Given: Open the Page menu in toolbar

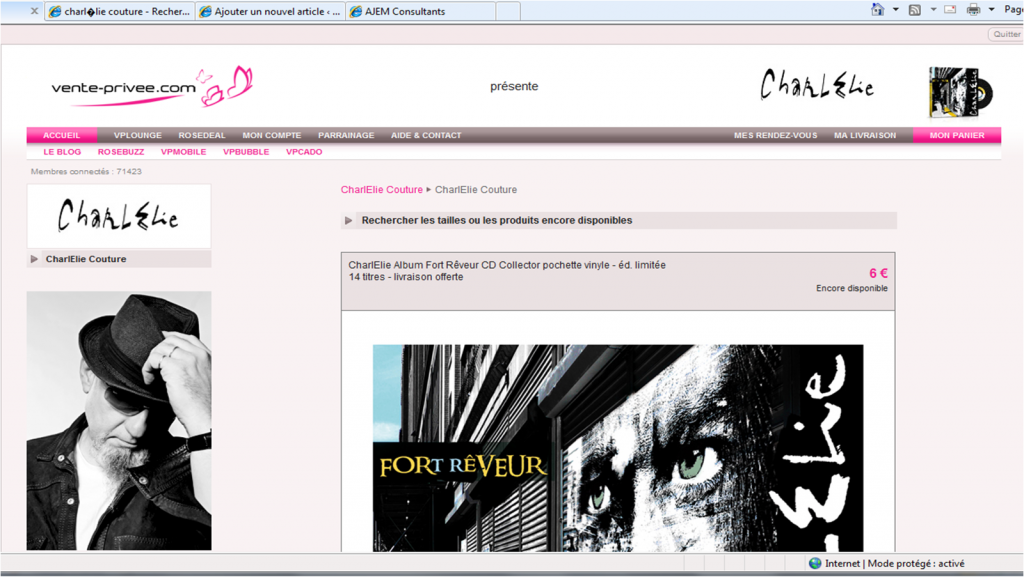Looking at the screenshot, I should 1014,10.
